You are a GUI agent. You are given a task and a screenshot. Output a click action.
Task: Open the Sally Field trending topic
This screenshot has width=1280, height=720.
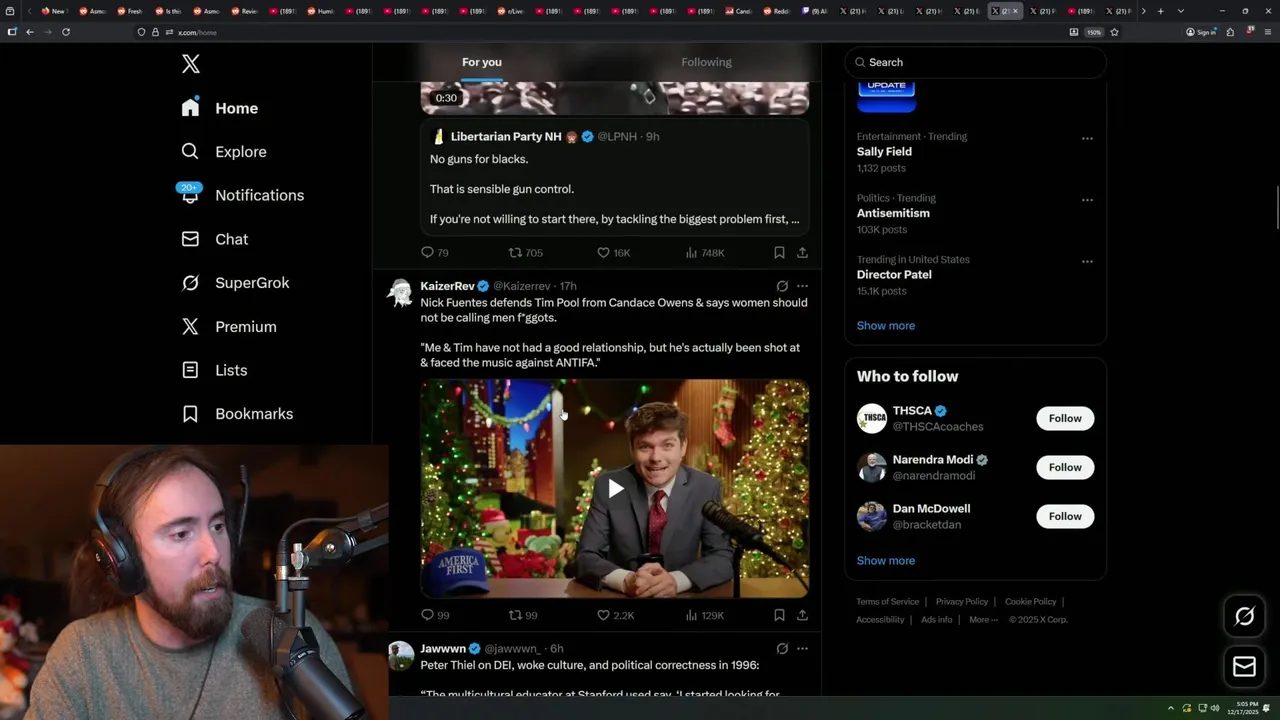point(884,152)
